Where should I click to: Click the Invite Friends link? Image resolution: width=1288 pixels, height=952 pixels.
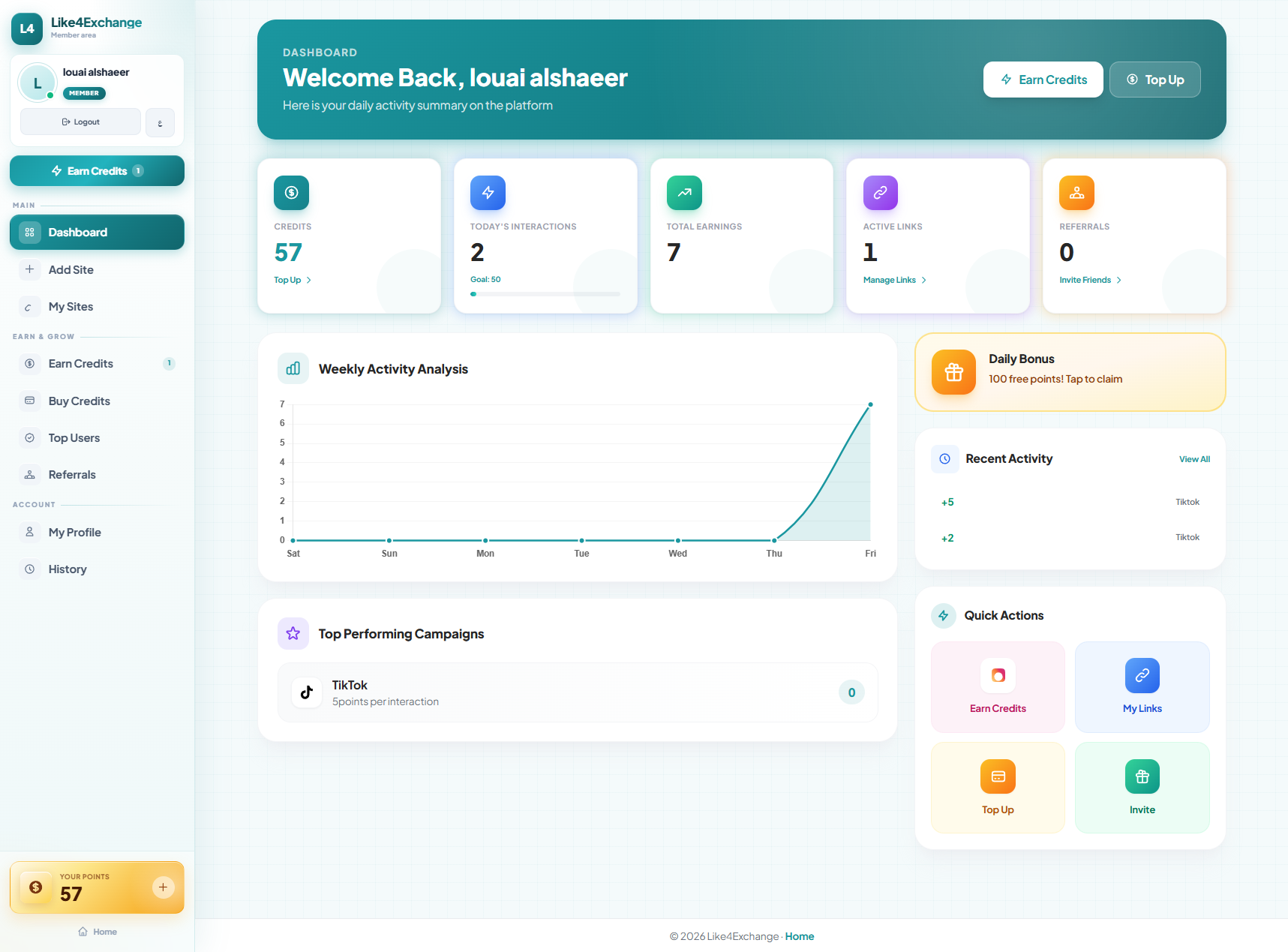(1091, 280)
